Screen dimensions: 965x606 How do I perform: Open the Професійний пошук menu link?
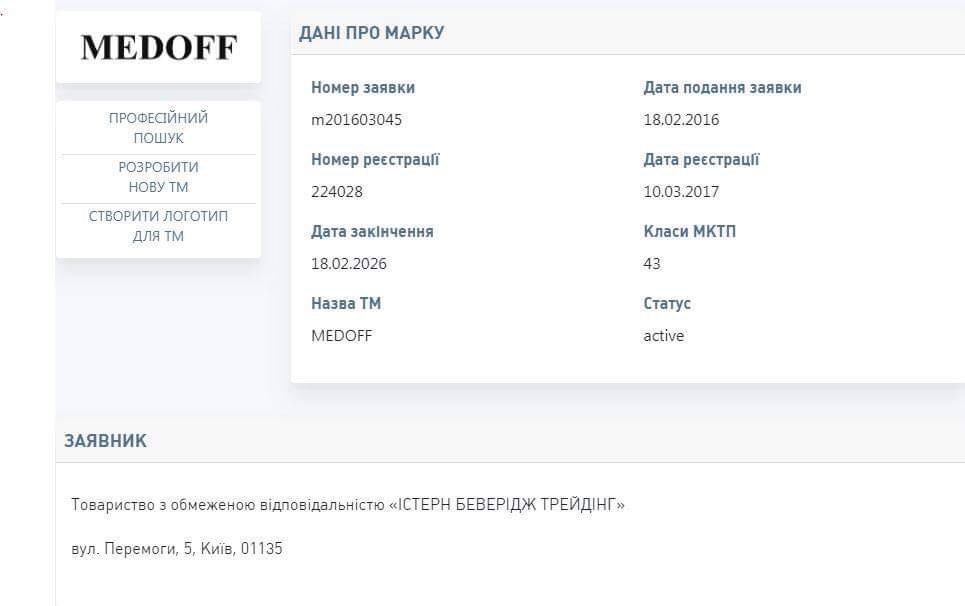[x=158, y=128]
